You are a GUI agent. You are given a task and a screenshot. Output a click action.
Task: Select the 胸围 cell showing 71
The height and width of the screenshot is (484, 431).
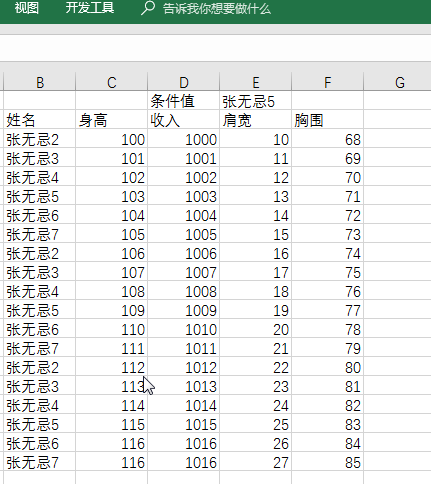(x=328, y=196)
